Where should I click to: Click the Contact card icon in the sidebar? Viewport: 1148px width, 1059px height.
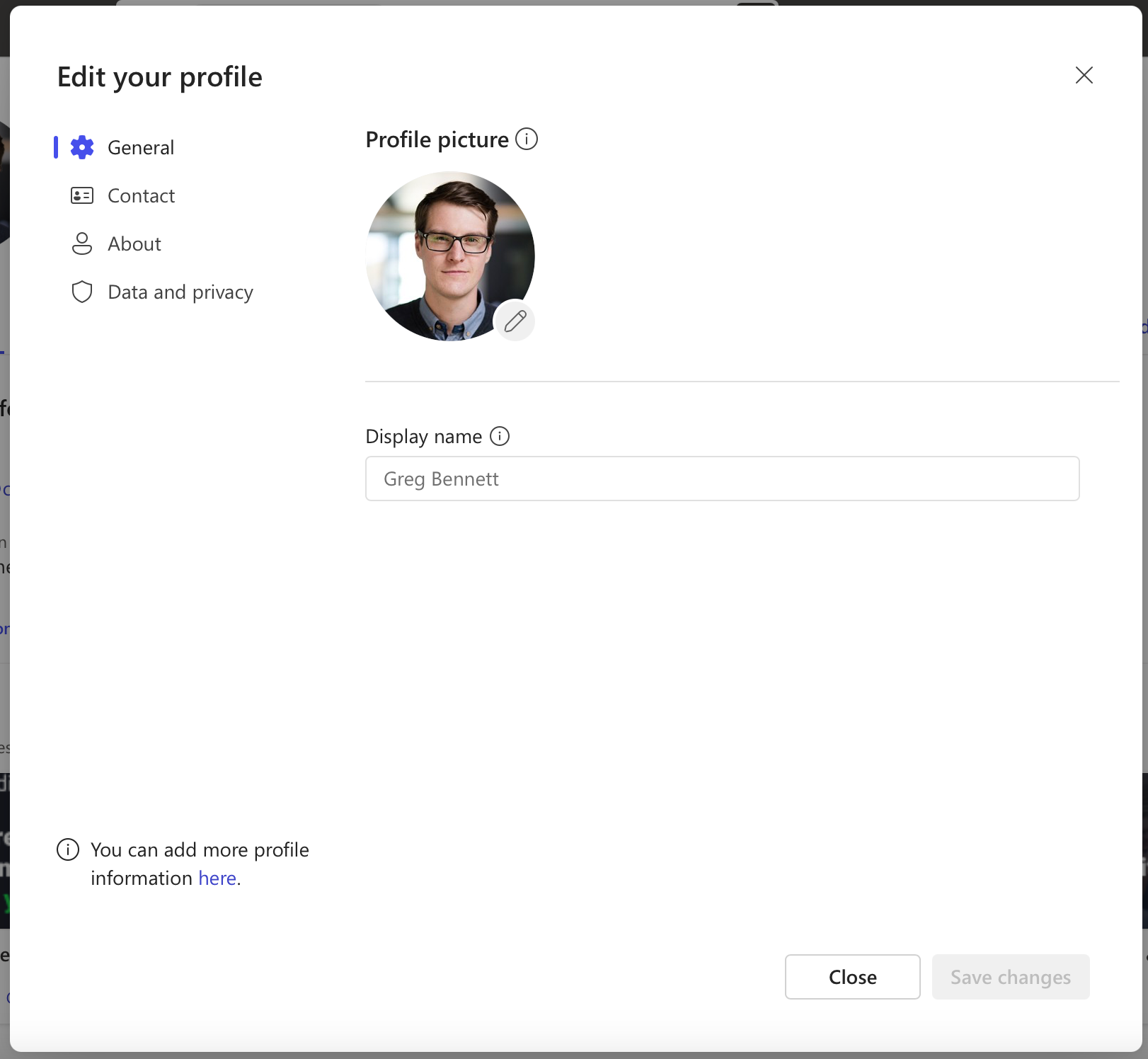(x=82, y=195)
